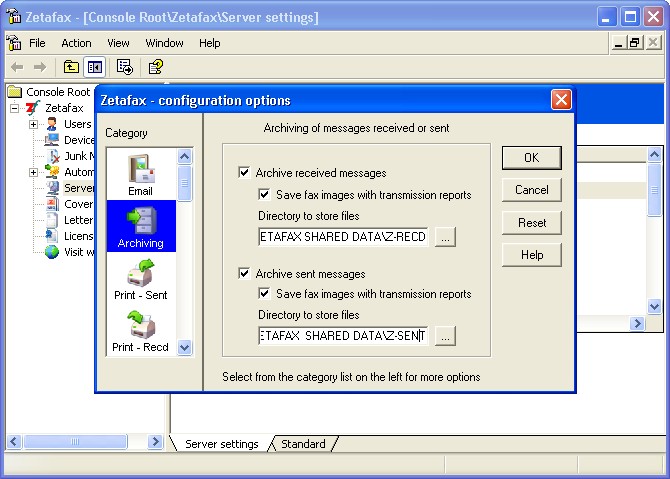Screen dimensions: 670x479
Task: Switch to the Standard tab
Action: click(x=303, y=444)
